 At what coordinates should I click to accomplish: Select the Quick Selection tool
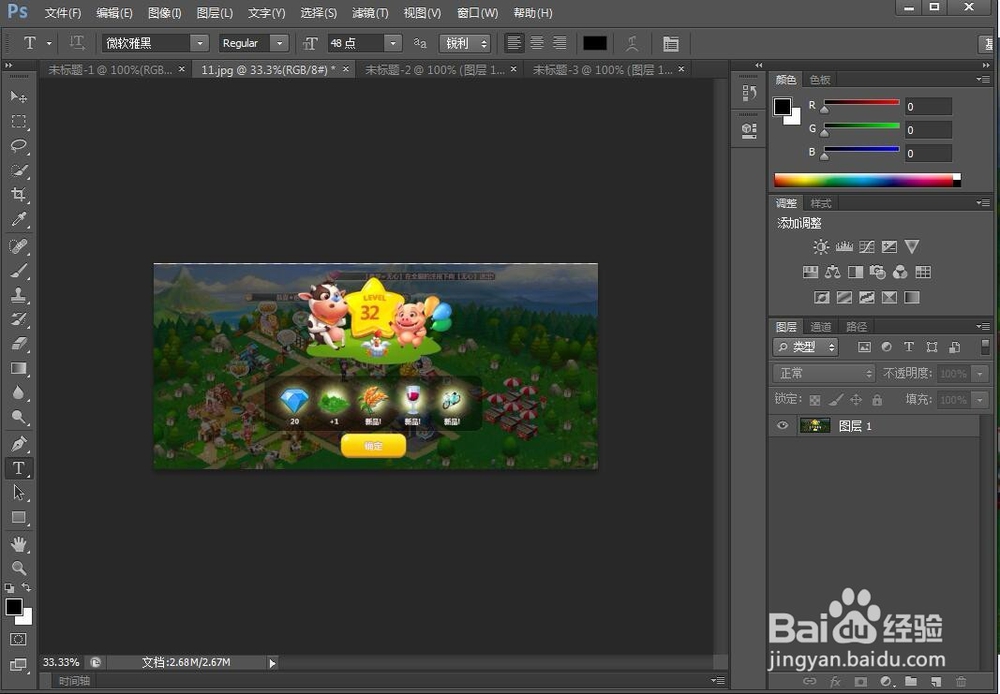[18, 170]
